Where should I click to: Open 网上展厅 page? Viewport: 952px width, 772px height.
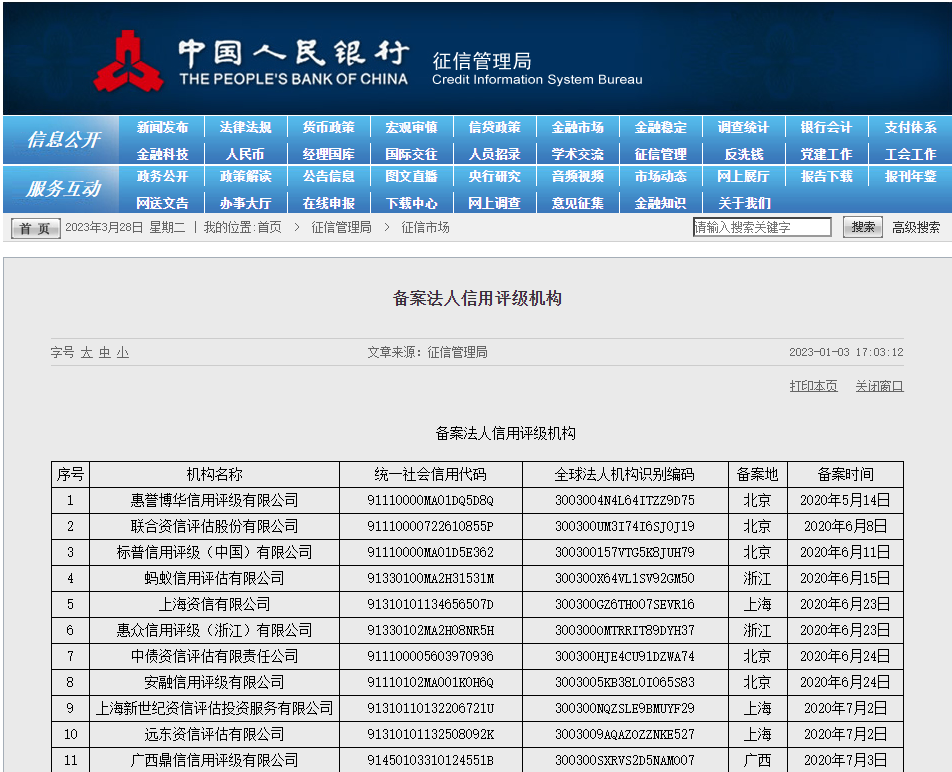click(x=743, y=177)
